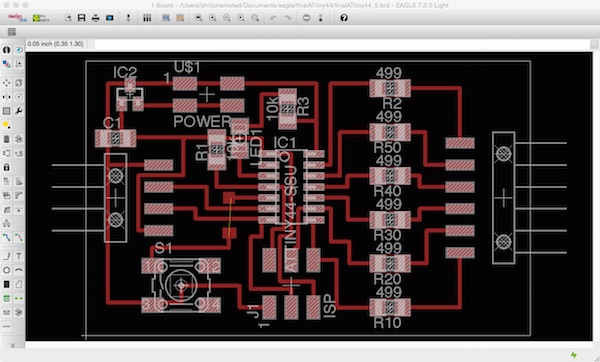Select the Show eye tool
Screen dimensions: 600x362
18,50
